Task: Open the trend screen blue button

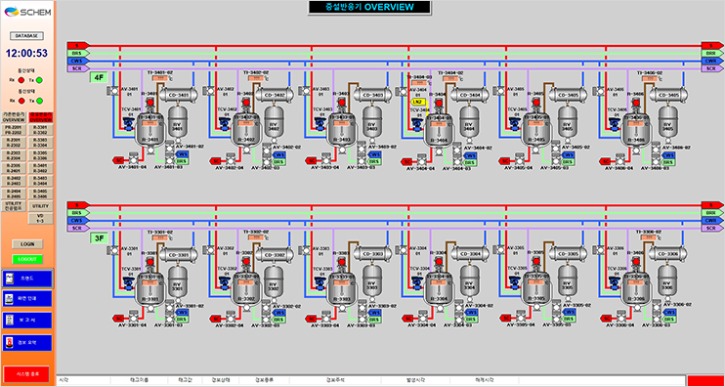Action: coord(27,278)
